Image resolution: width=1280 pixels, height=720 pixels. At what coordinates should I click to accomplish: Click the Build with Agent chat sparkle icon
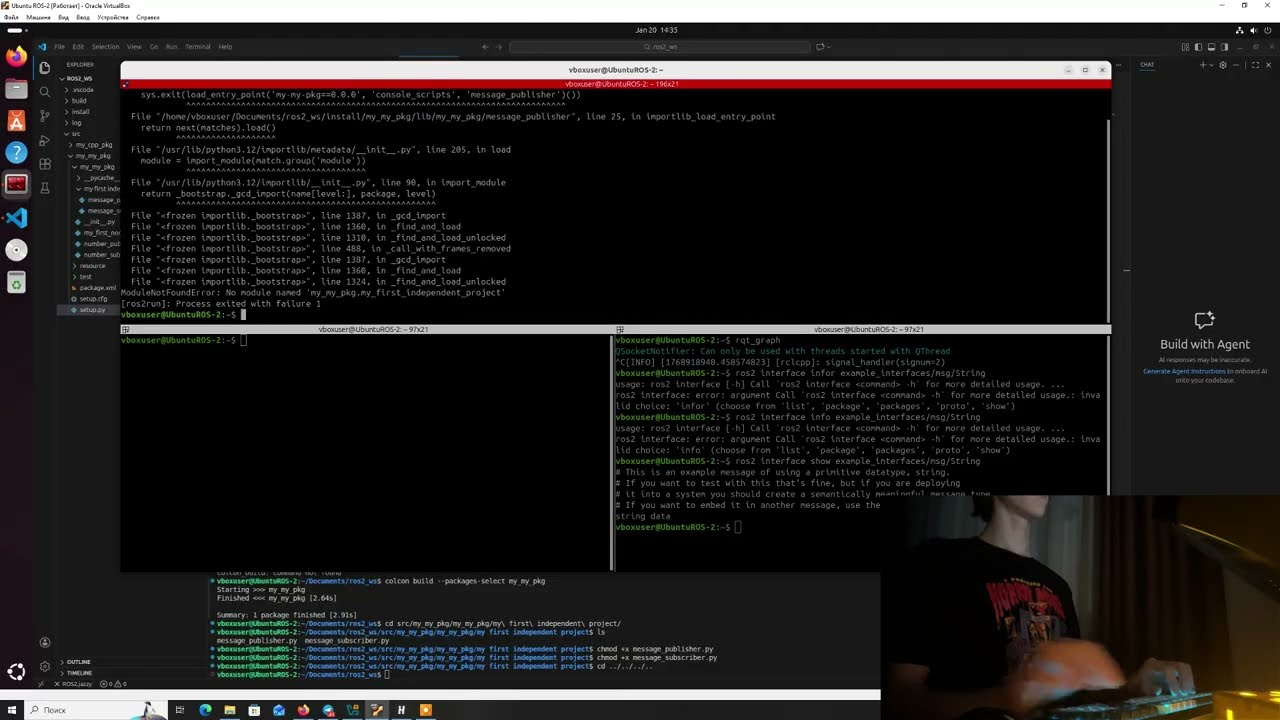(x=1204, y=320)
